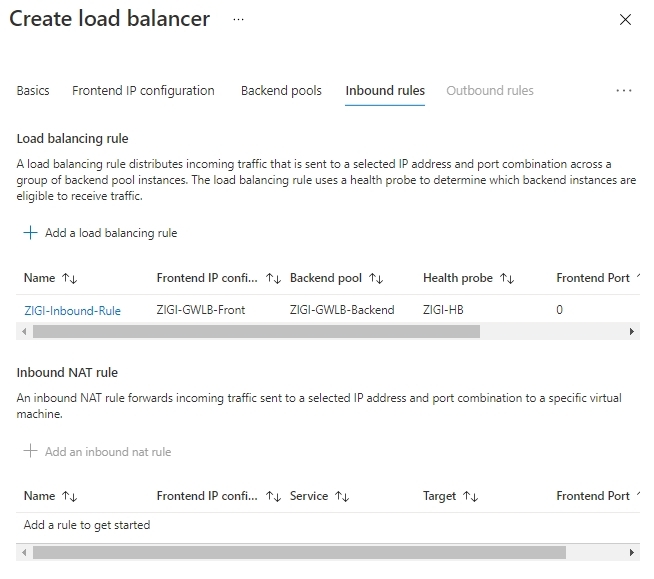Screen dimensions: 654x579
Task: Sort load balancing rules by Health probe
Action: [x=468, y=278]
